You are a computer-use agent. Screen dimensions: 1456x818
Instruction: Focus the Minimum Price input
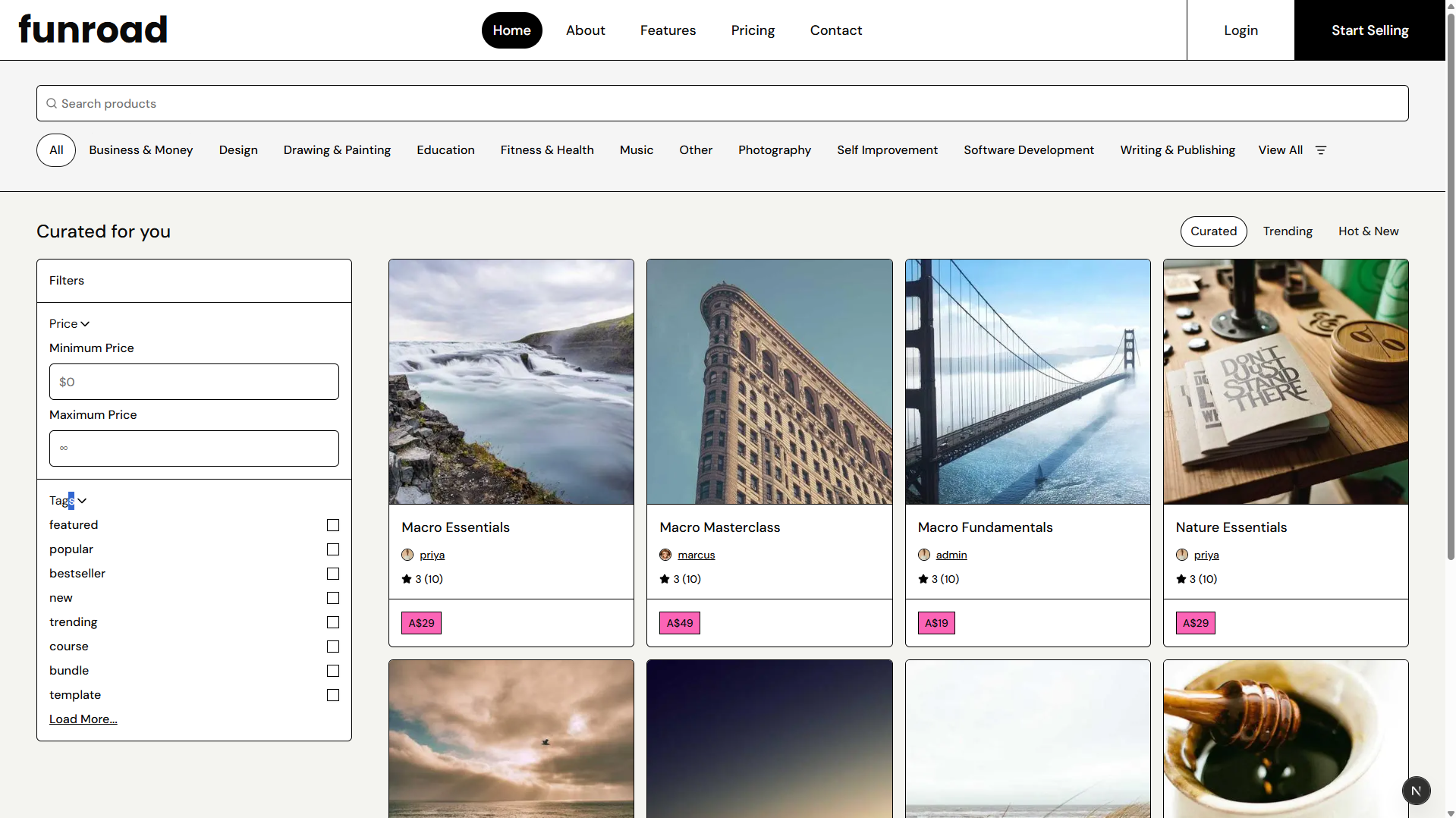click(194, 382)
